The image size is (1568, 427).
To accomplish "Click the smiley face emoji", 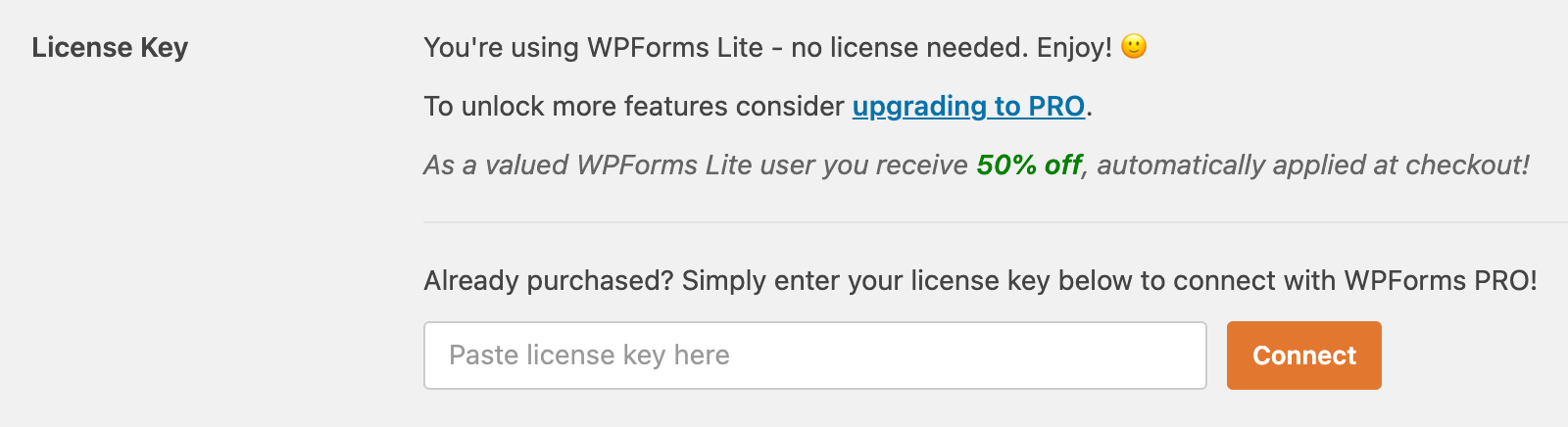I will [1134, 46].
